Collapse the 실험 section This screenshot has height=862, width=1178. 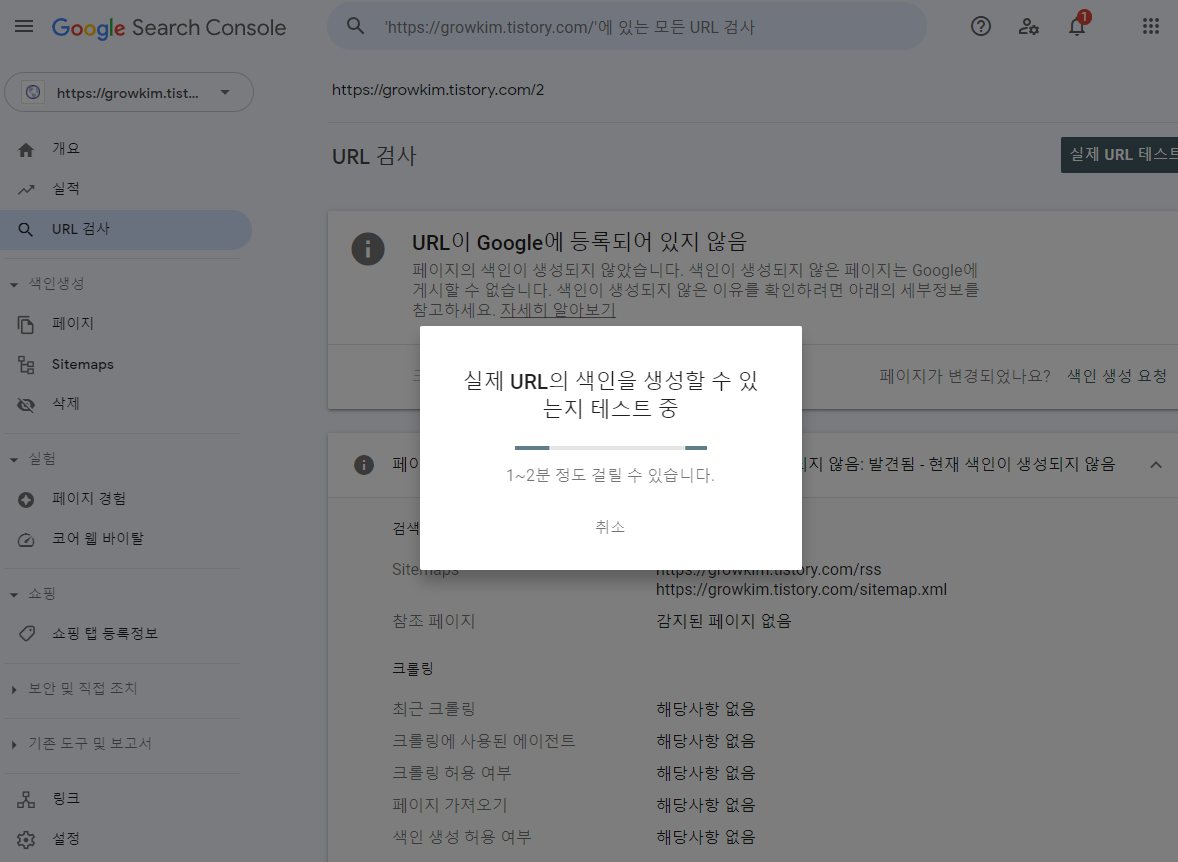[x=14, y=459]
